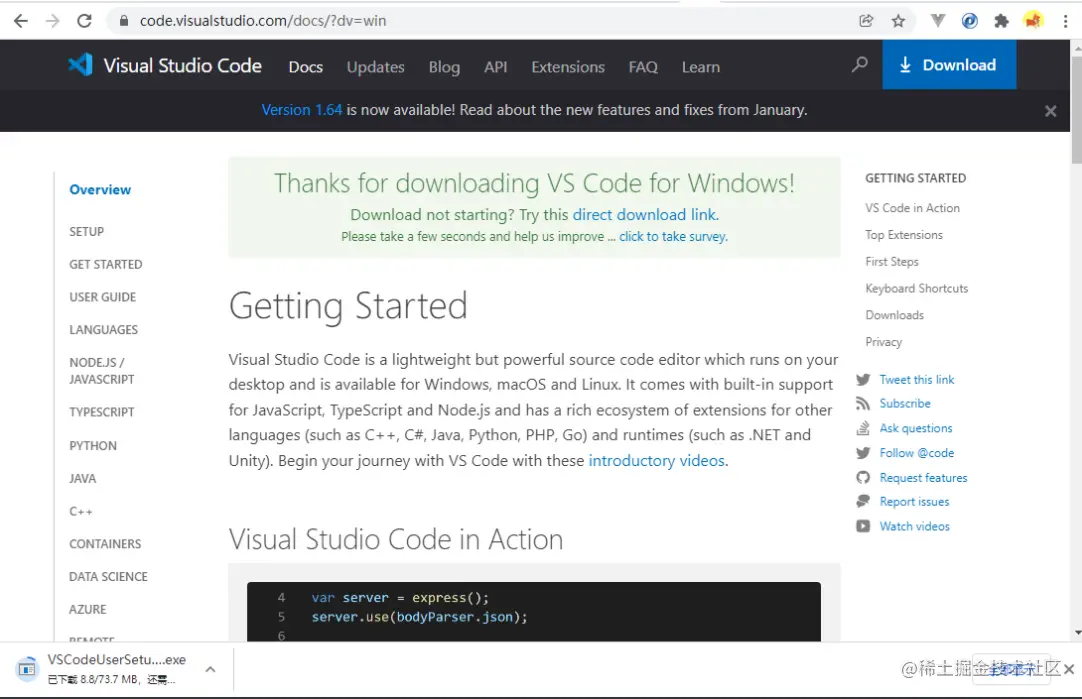Expand the GET STARTED sidebar section
The width and height of the screenshot is (1082, 699).
click(106, 264)
